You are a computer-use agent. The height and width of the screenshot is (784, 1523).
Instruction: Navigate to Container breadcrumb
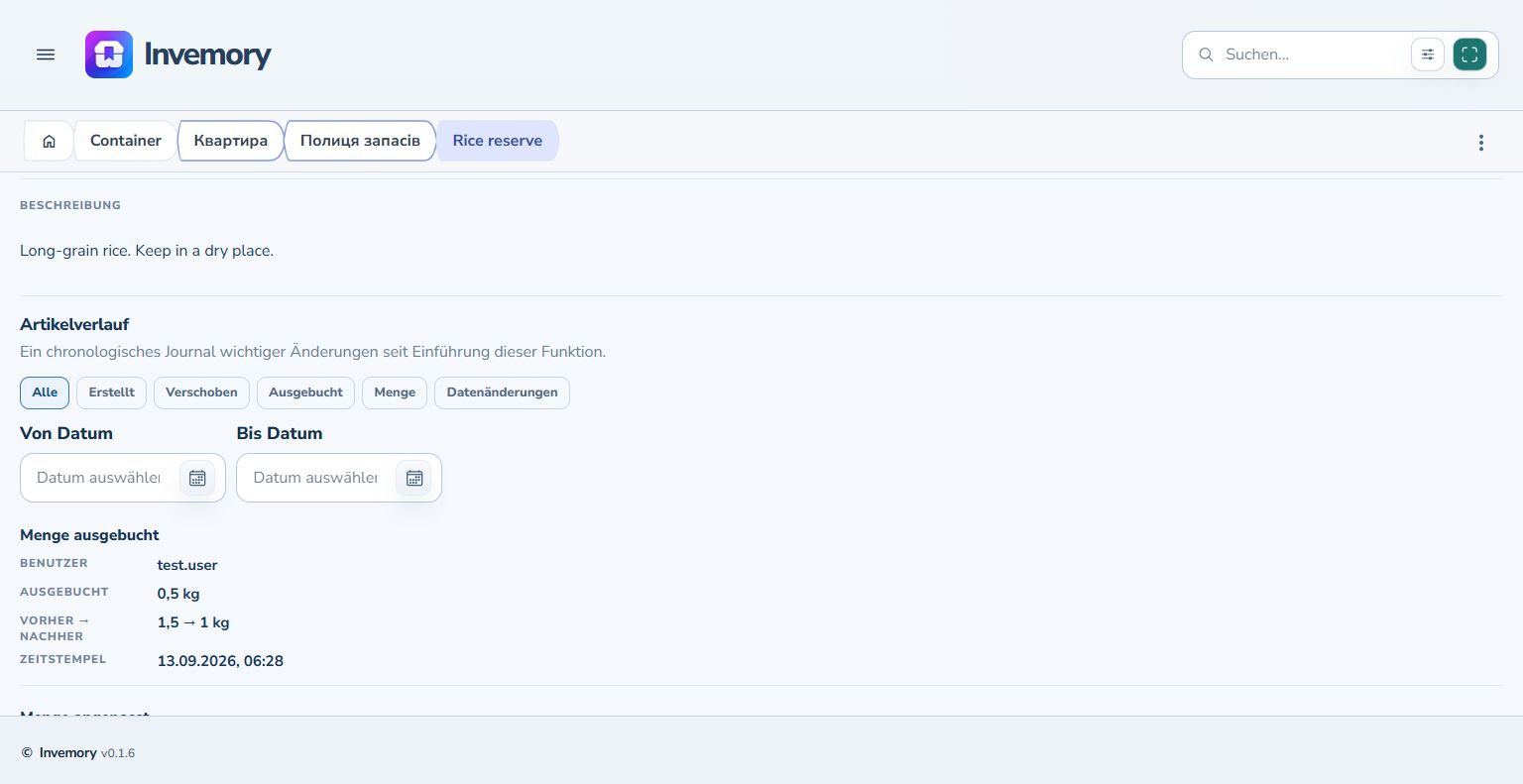click(x=126, y=141)
